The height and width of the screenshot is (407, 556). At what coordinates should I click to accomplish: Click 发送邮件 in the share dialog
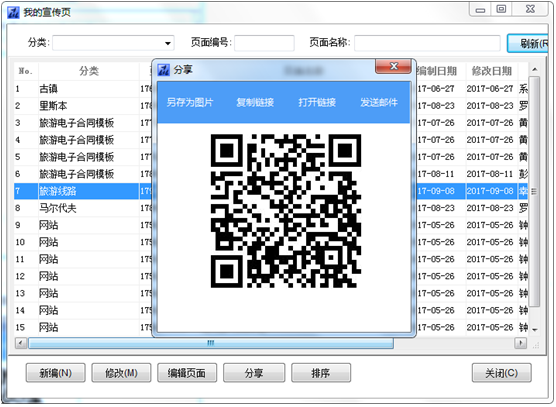point(379,102)
